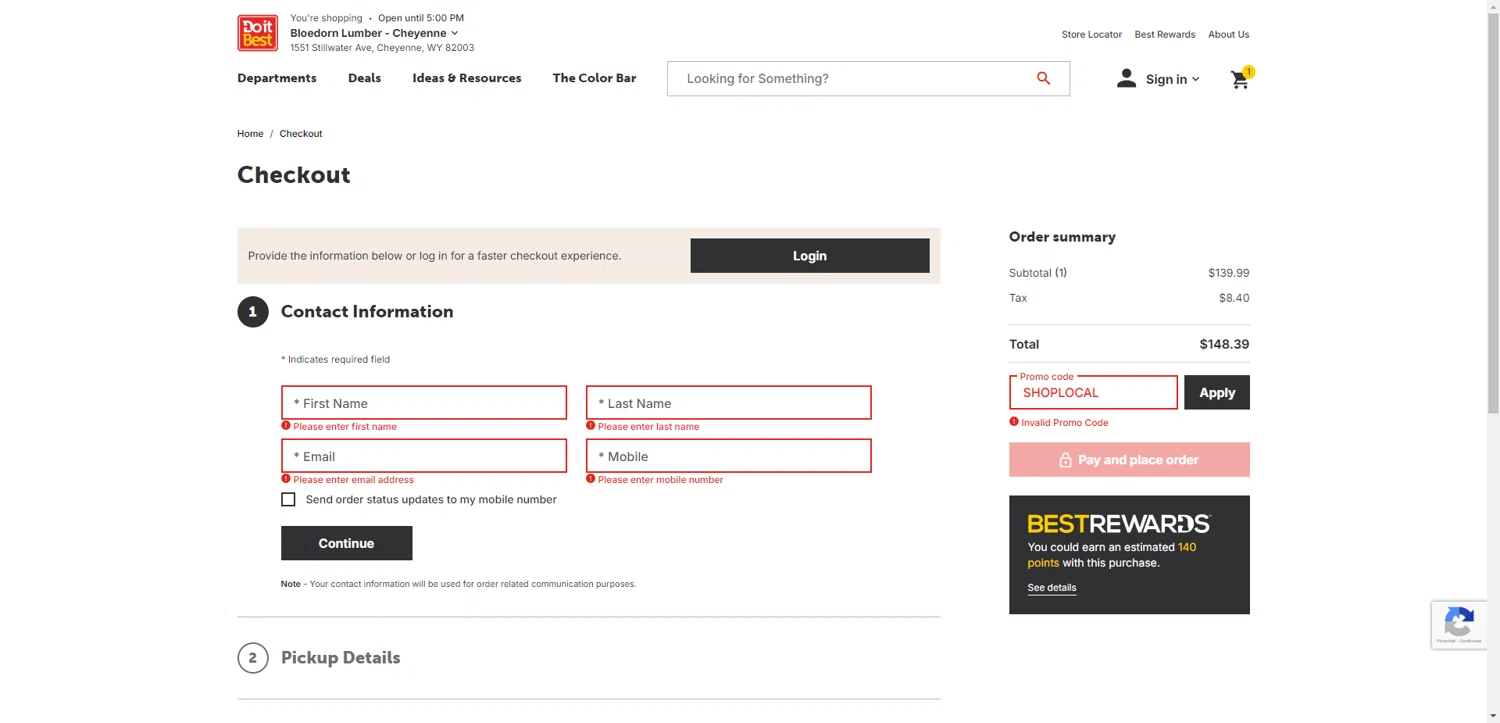Click the Checkout breadcrumb text
Viewport: 1500px width, 723px height.
[301, 133]
